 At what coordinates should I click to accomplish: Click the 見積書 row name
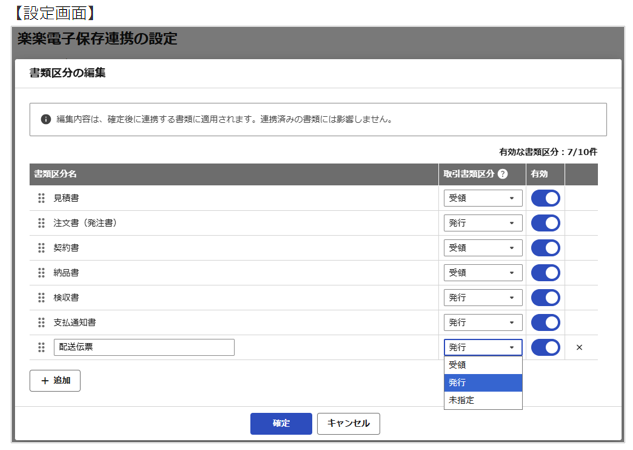66,198
